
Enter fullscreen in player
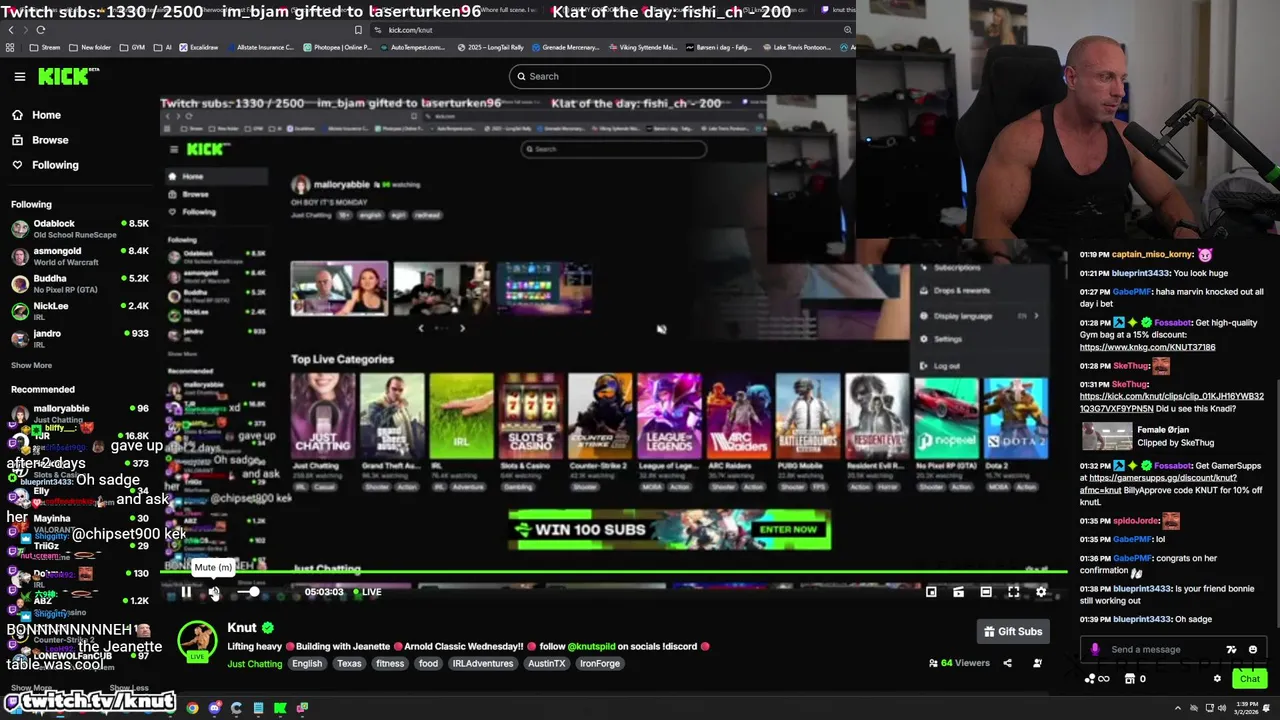[x=1013, y=592]
